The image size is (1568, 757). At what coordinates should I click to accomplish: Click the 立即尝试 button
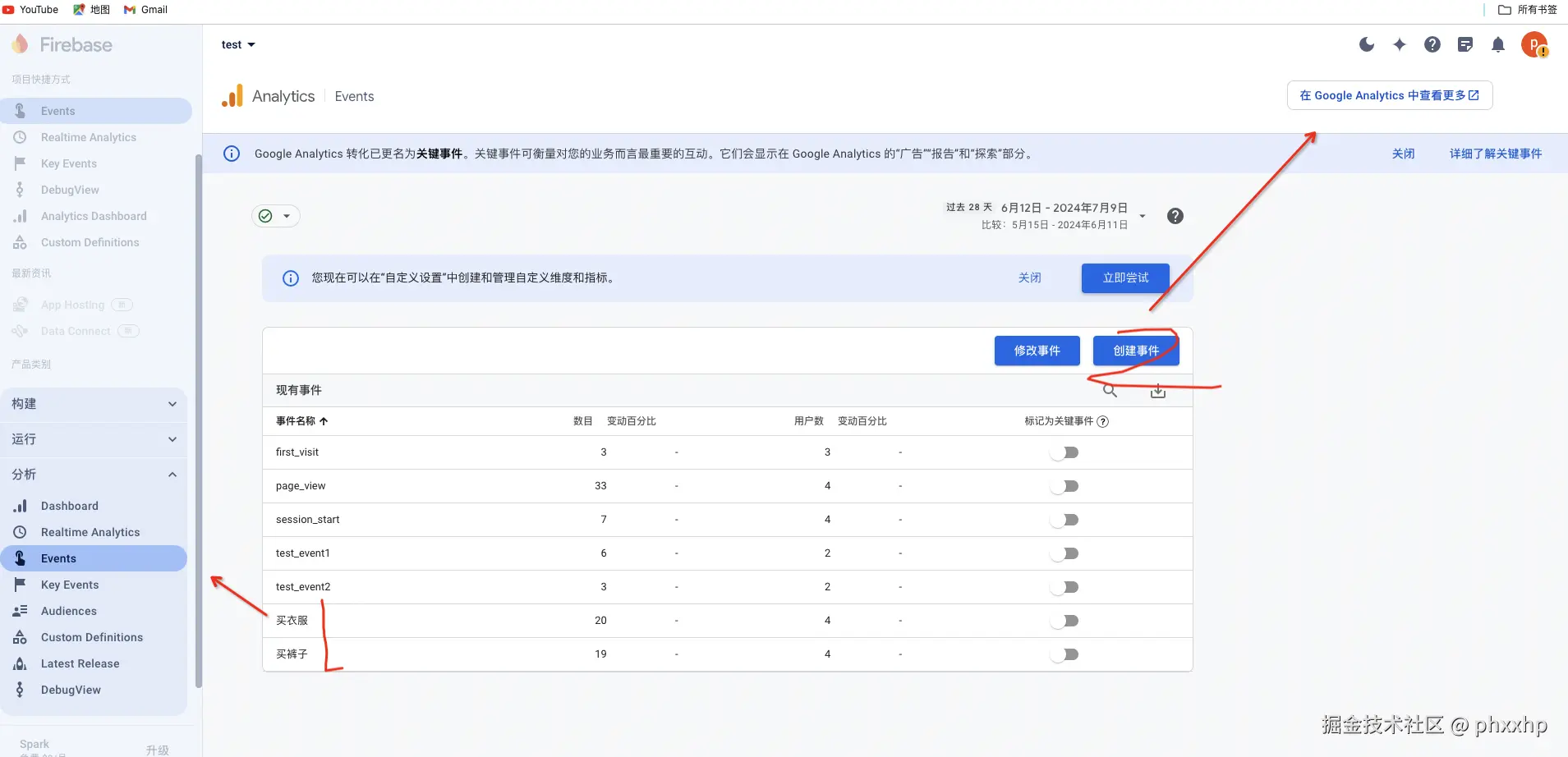pyautogui.click(x=1125, y=278)
